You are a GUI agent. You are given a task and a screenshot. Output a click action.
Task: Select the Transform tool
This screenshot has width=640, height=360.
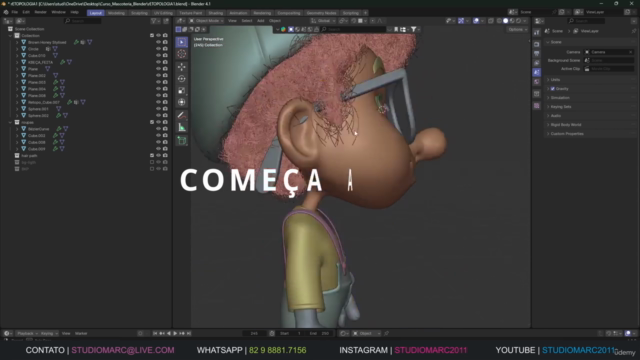coord(182,102)
